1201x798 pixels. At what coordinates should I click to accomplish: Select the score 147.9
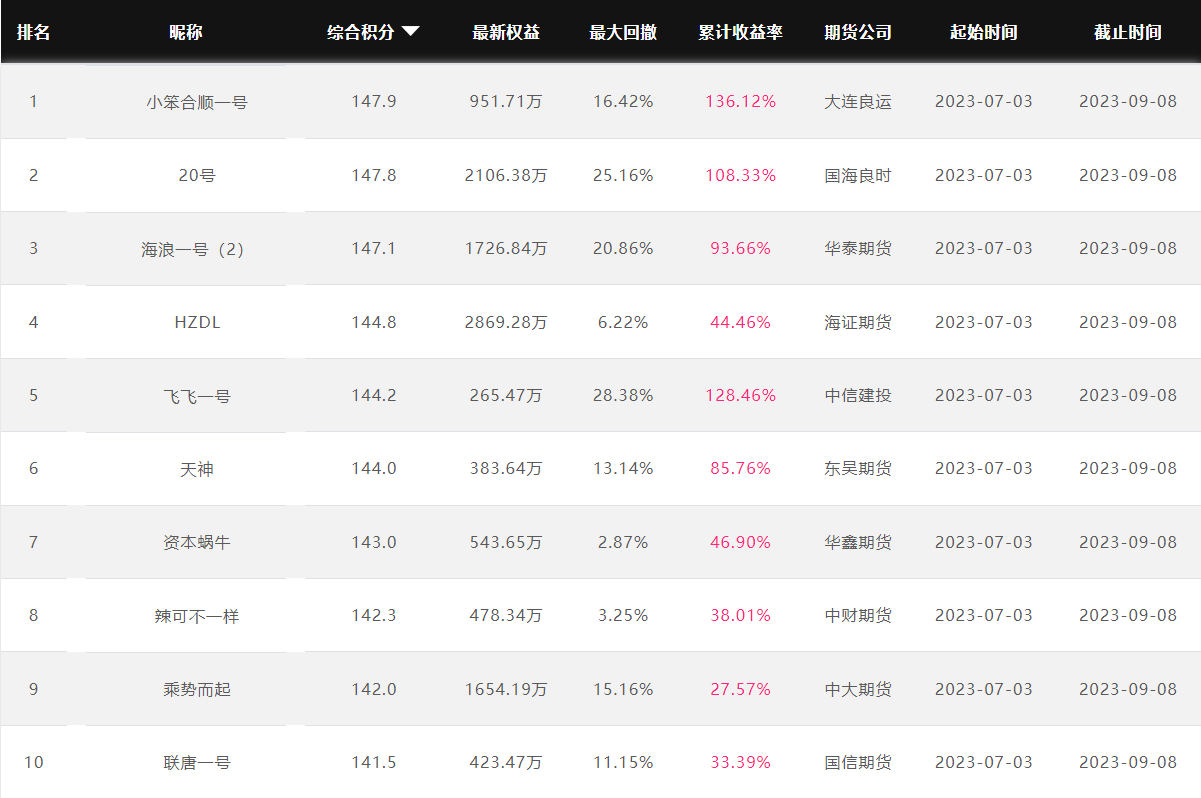pos(374,102)
